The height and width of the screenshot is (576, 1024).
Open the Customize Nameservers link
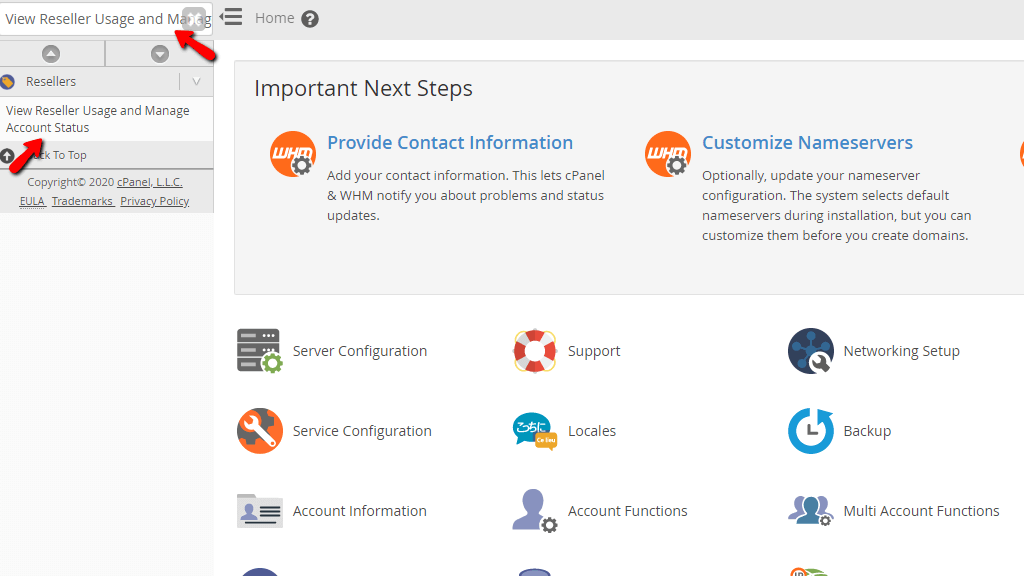click(807, 142)
